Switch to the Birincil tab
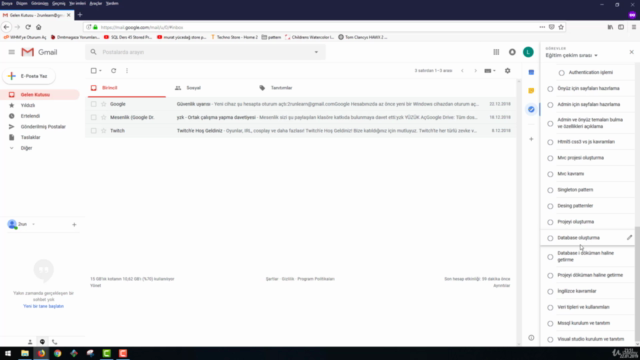640x360 pixels. [127, 88]
